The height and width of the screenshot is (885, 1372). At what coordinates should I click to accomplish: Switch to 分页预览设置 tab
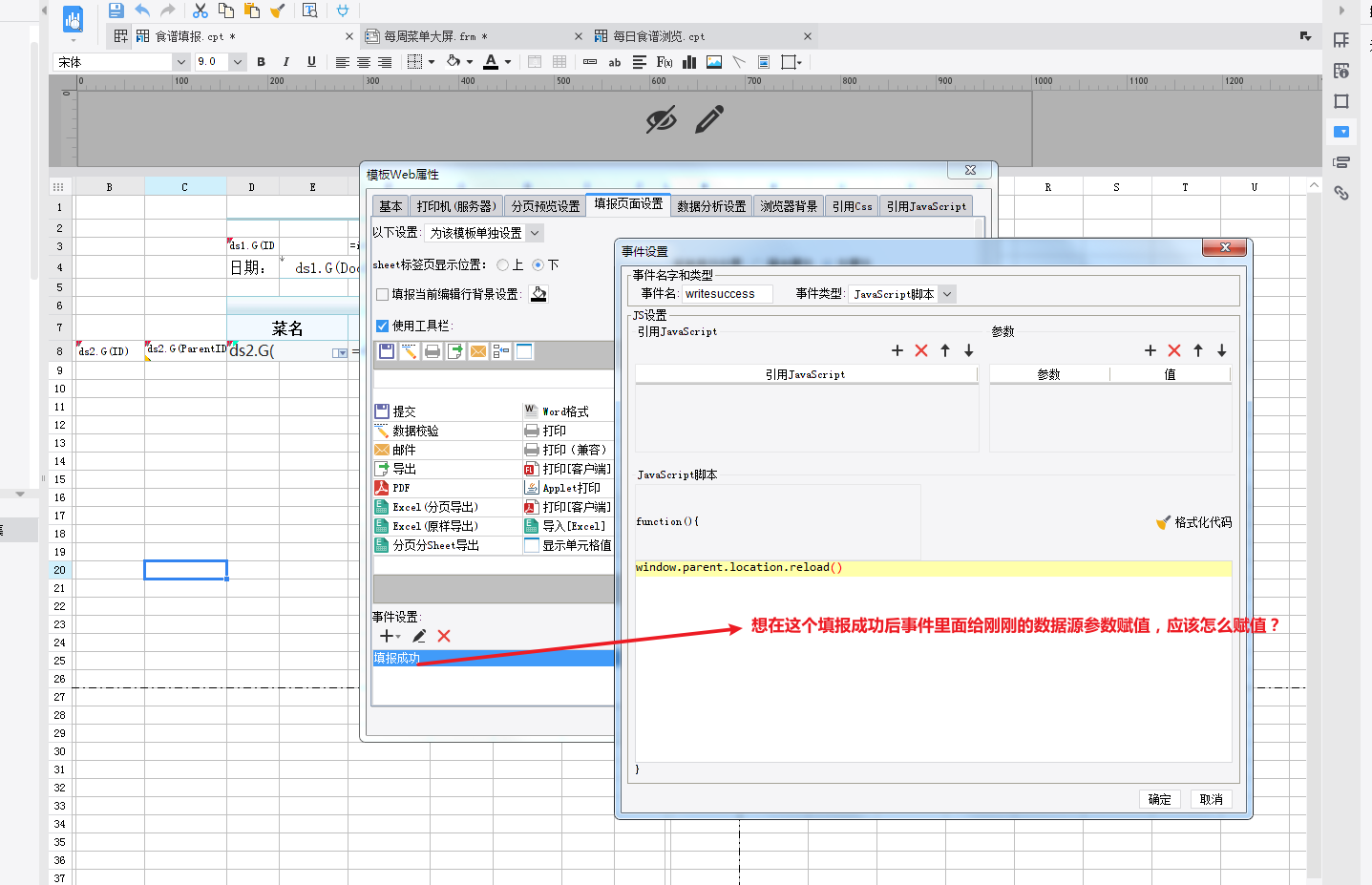coord(545,206)
